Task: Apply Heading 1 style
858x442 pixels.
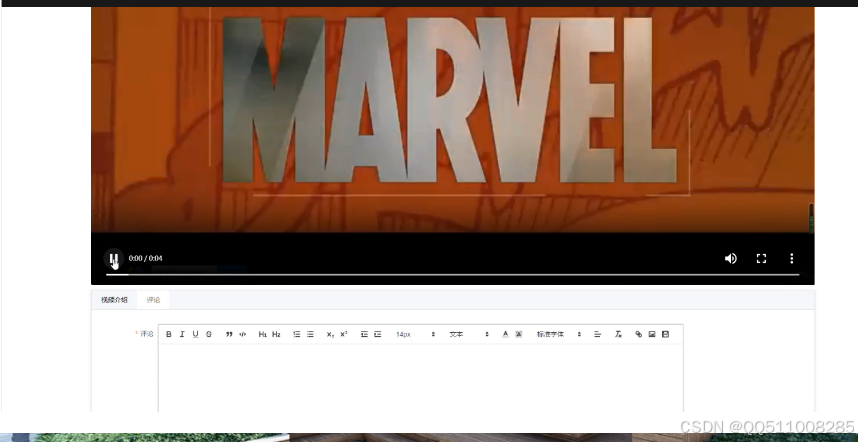Action: coord(263,334)
